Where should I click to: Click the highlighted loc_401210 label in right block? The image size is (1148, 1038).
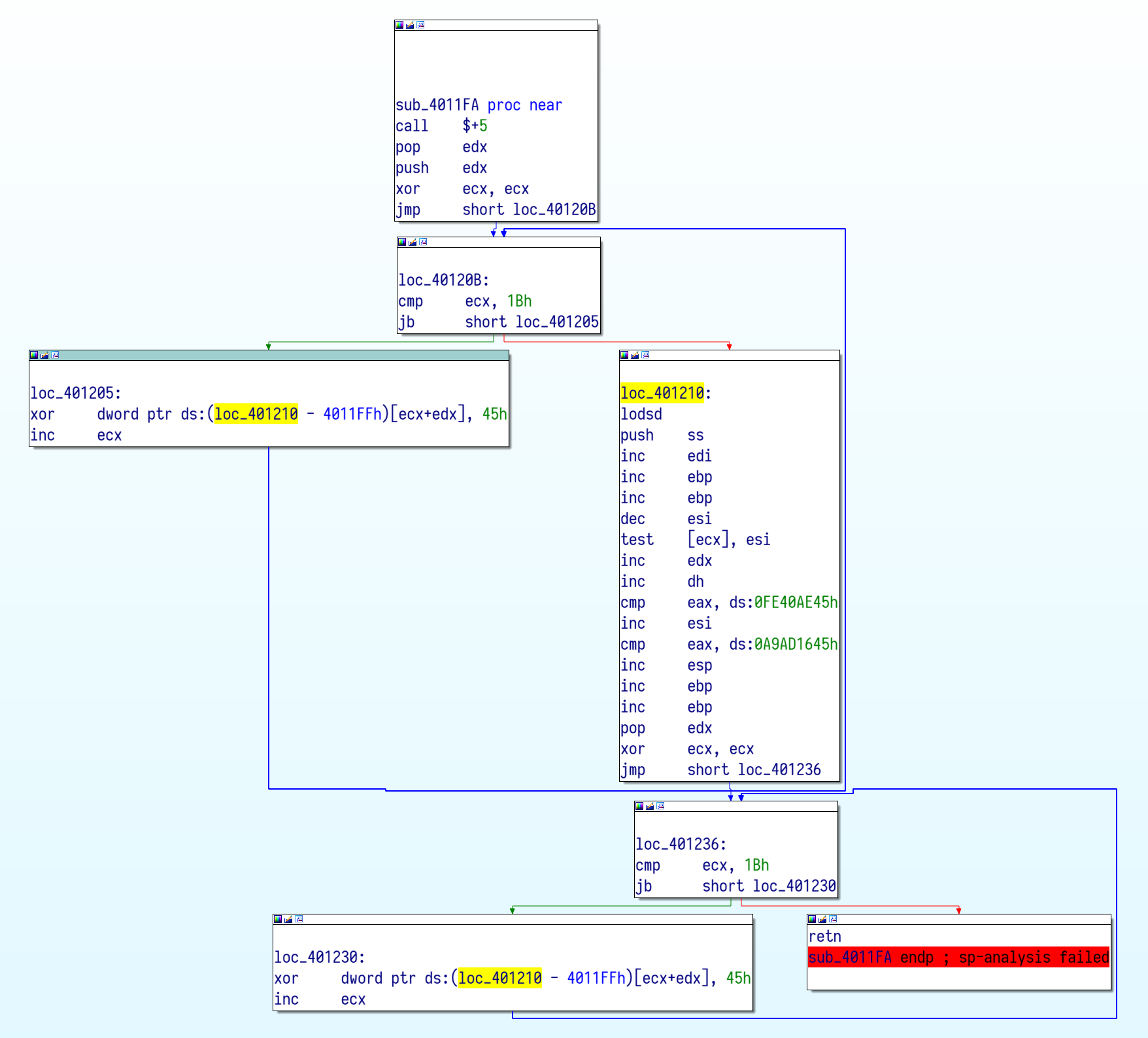(x=662, y=393)
